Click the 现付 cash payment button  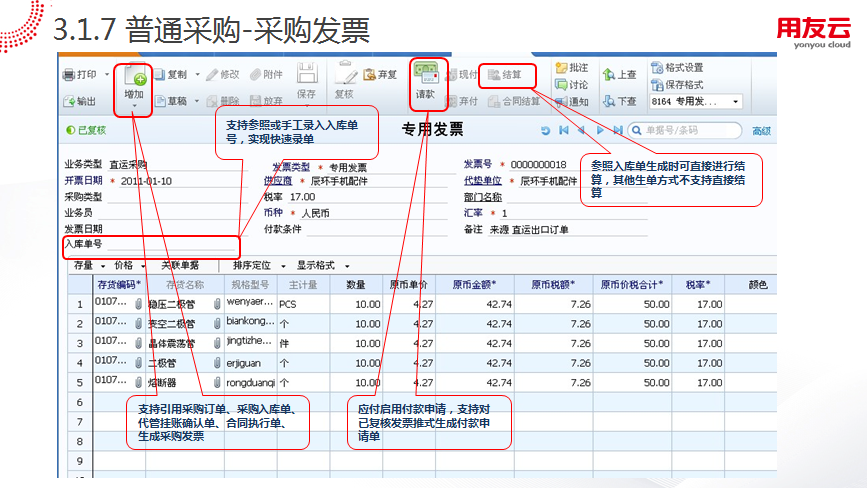click(x=462, y=75)
